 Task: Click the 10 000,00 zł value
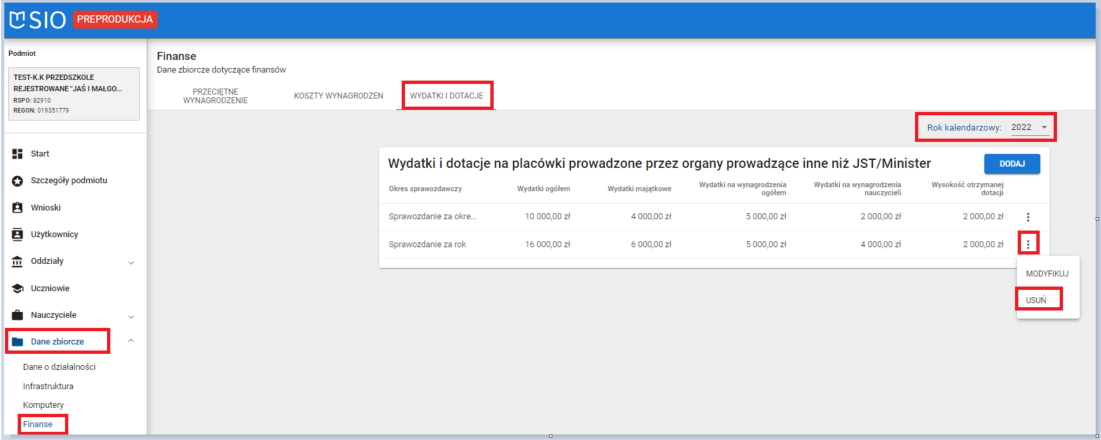tap(546, 217)
